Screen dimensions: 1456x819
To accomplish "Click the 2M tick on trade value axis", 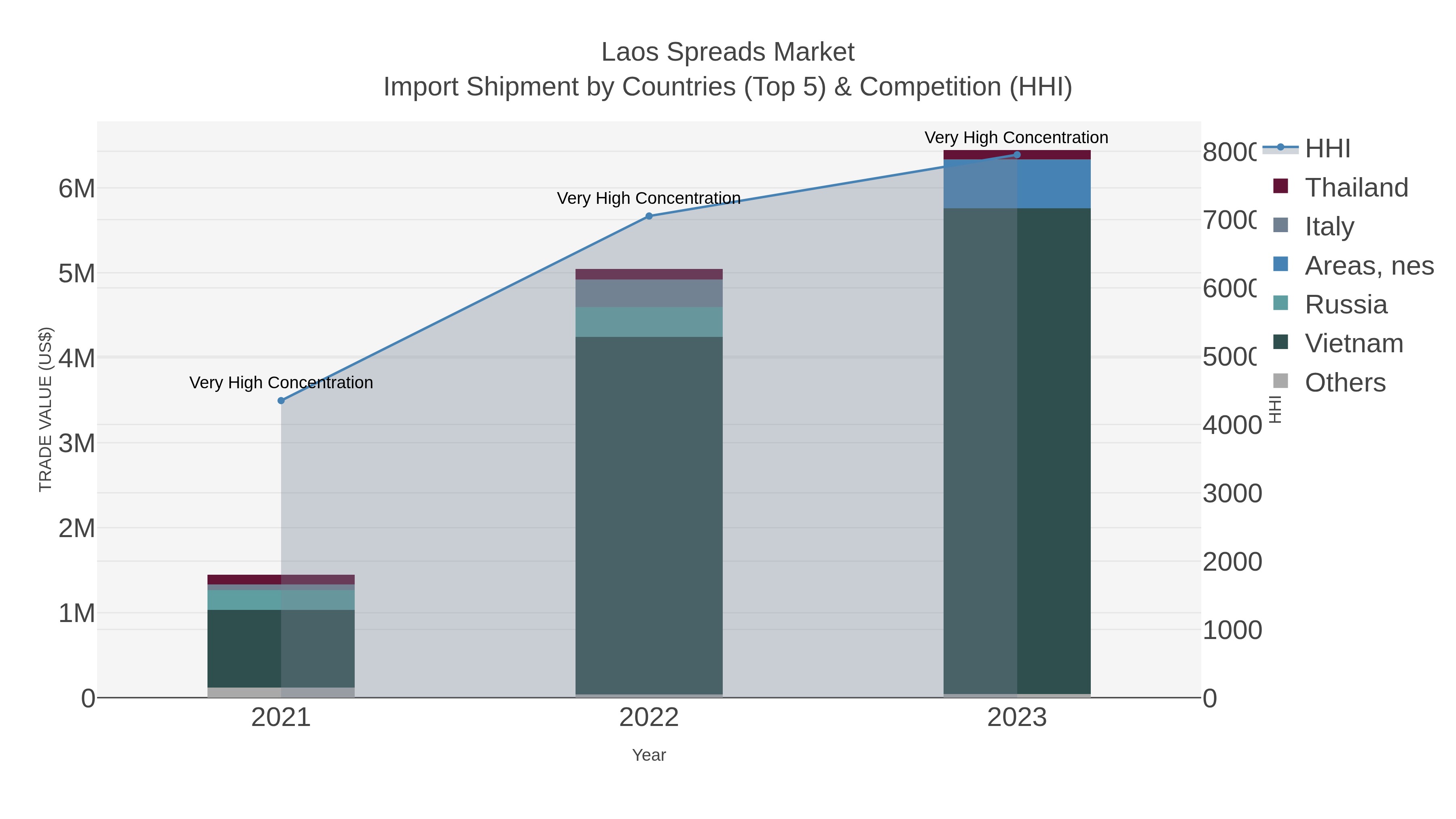I will click(x=77, y=529).
